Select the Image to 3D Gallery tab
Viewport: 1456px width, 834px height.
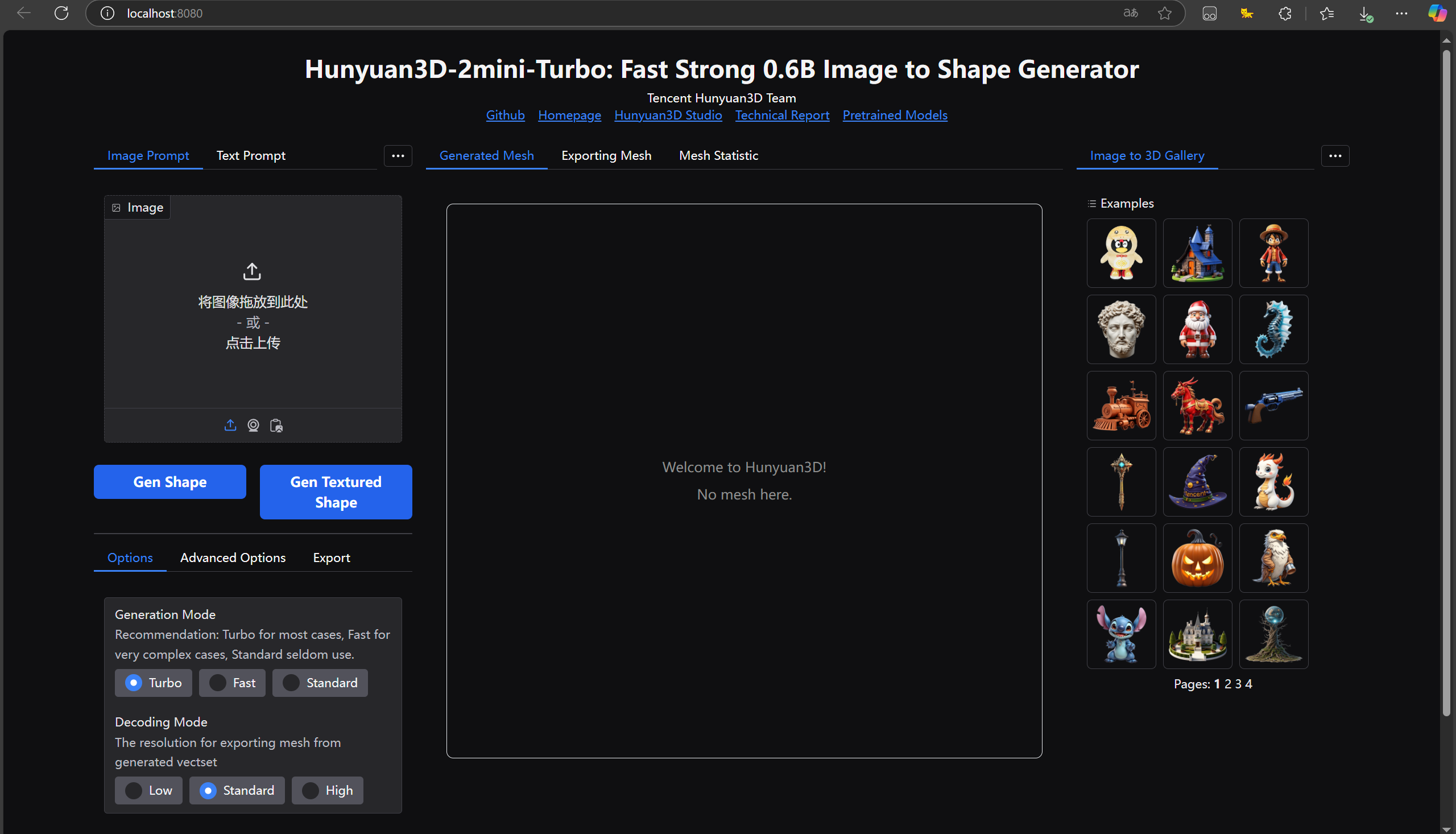1147,156
